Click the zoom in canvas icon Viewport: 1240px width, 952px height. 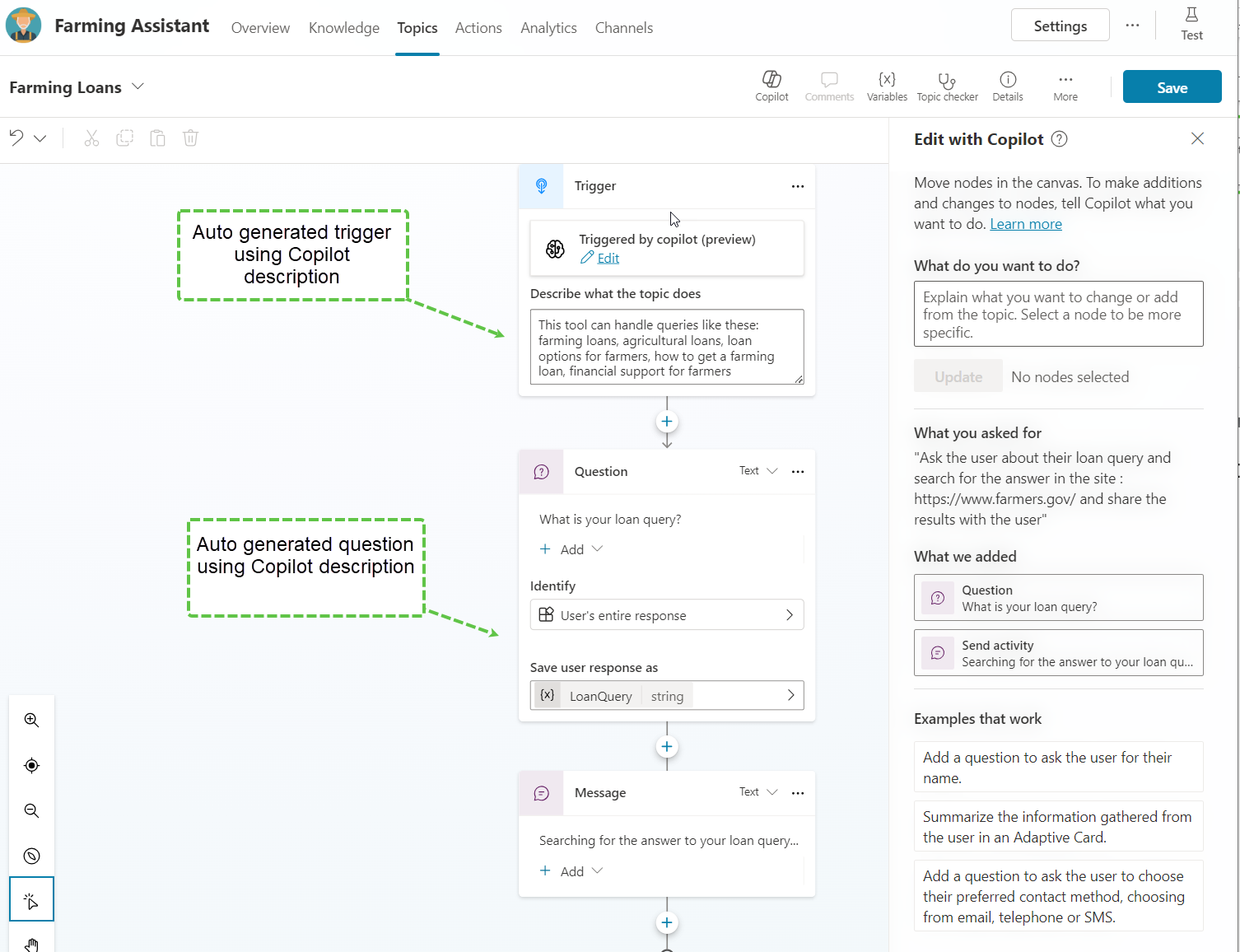click(31, 720)
